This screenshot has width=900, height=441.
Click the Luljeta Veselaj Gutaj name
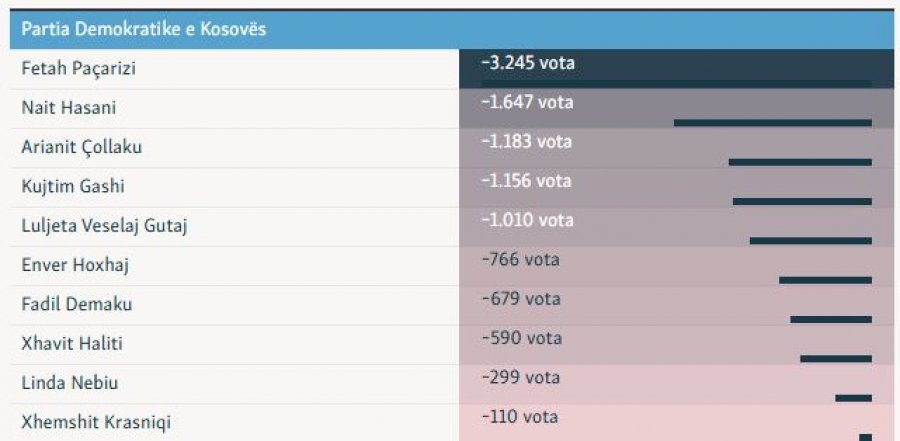point(104,226)
